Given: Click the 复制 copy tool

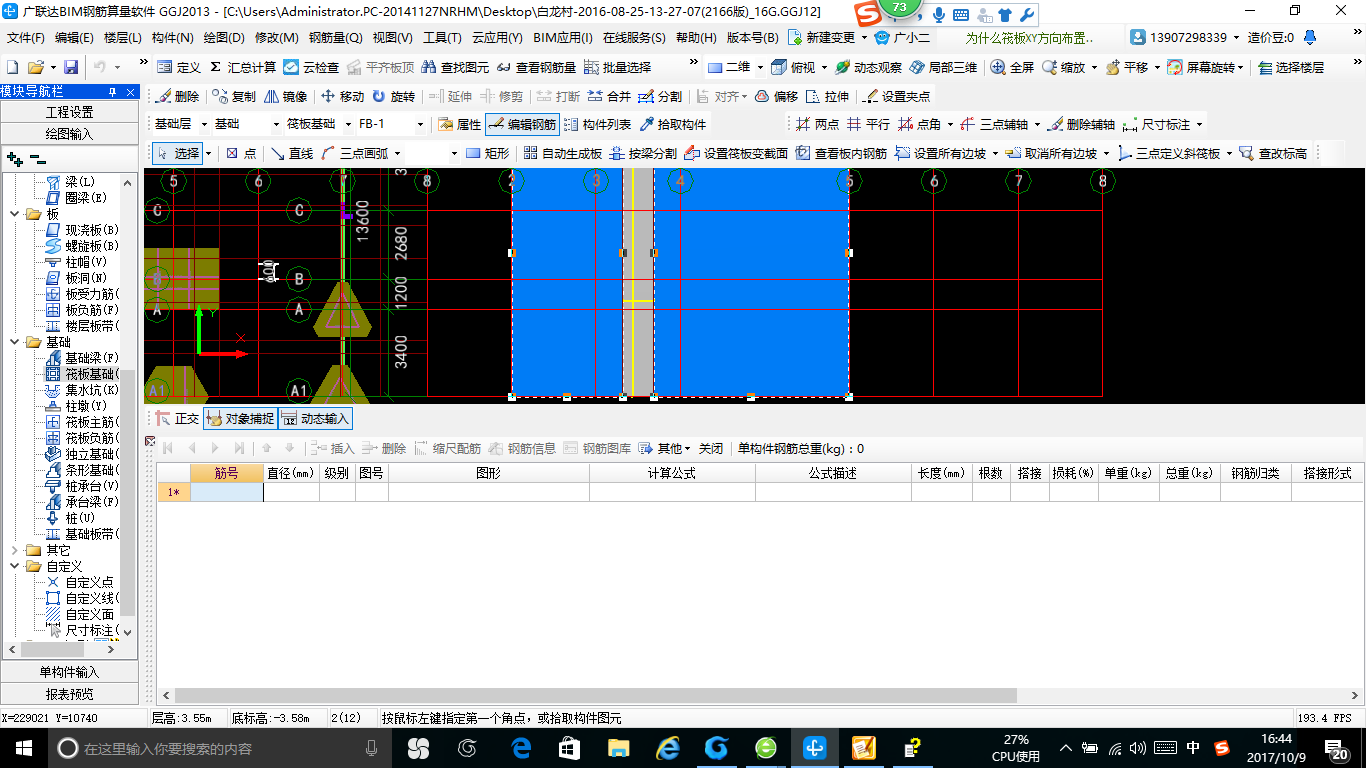Looking at the screenshot, I should [234, 96].
